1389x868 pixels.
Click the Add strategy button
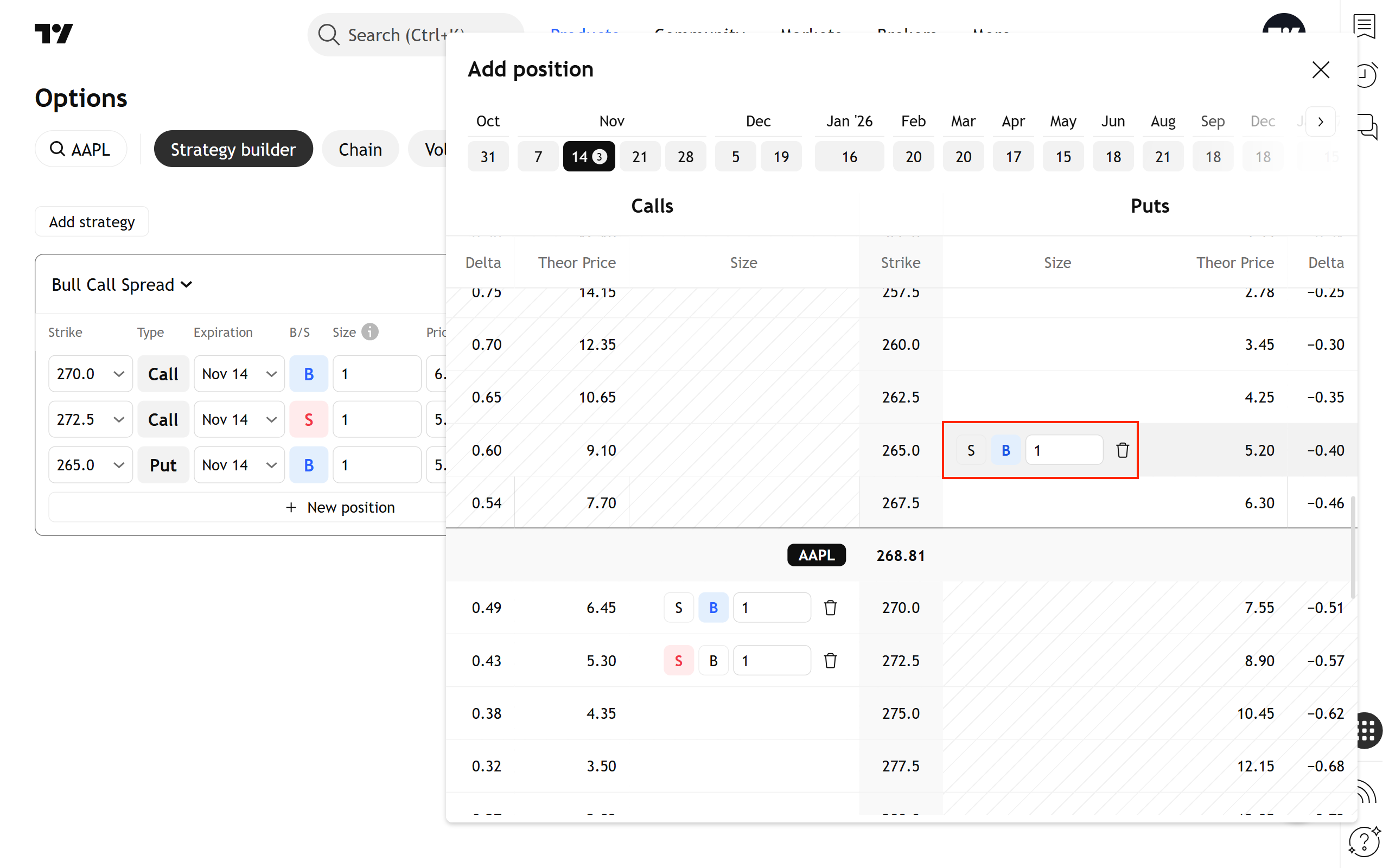[92, 221]
